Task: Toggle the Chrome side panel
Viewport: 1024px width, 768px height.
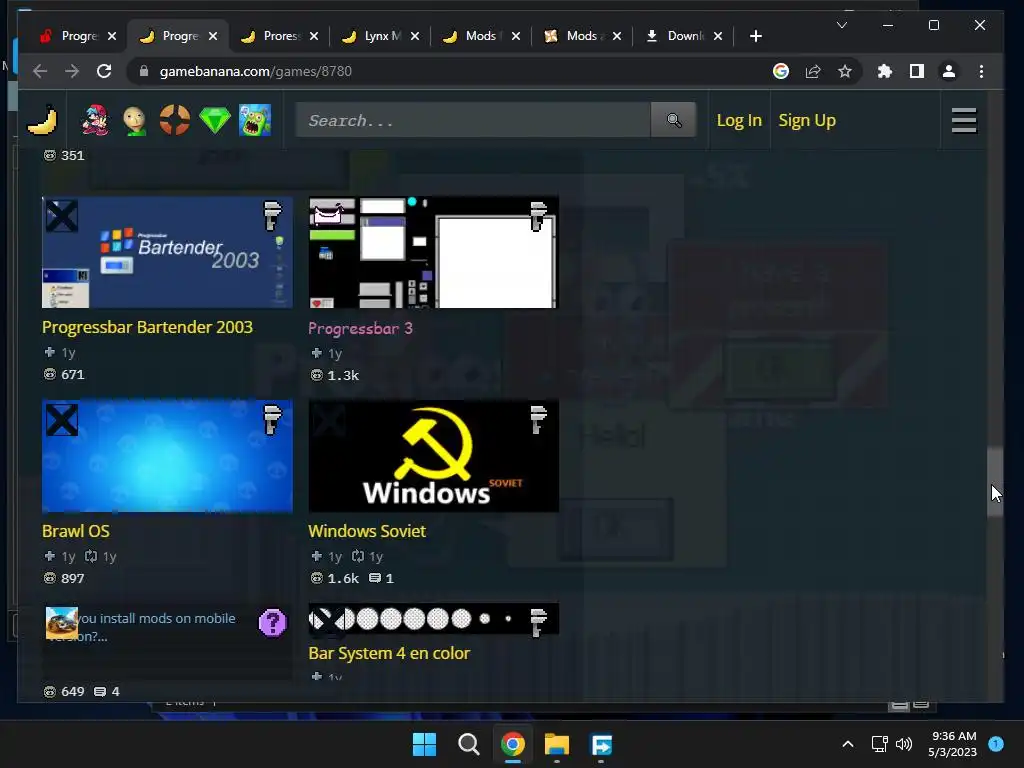Action: point(916,71)
